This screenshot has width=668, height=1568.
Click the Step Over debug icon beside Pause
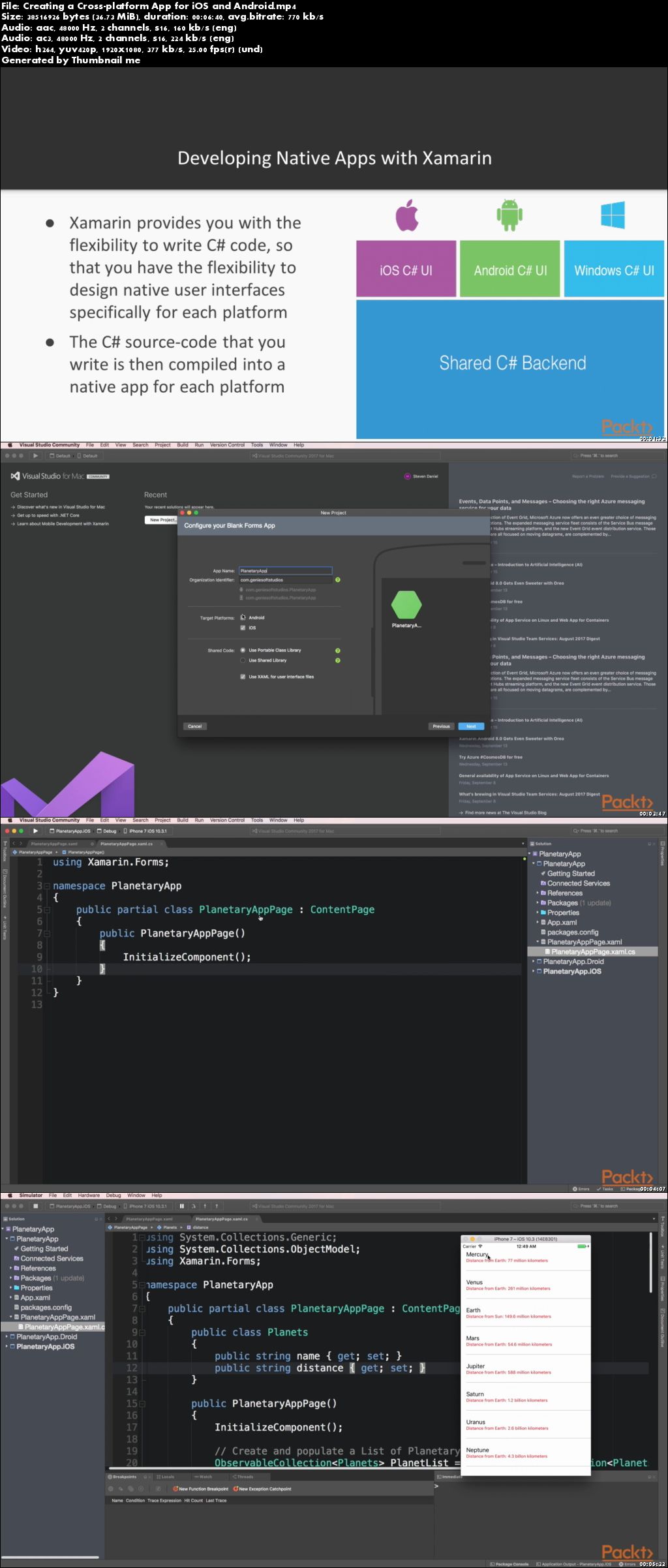point(194,1206)
